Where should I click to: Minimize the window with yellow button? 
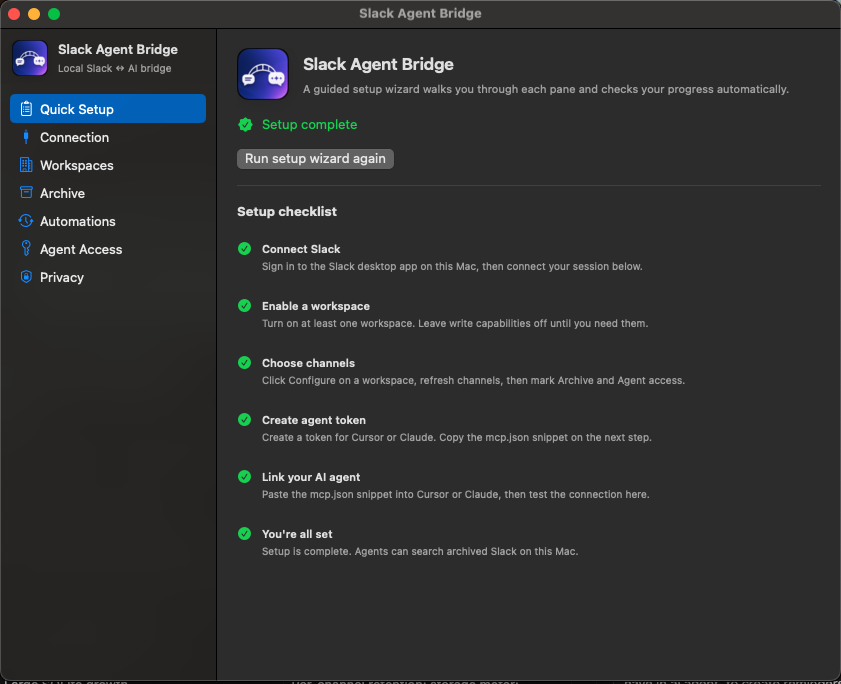click(34, 14)
